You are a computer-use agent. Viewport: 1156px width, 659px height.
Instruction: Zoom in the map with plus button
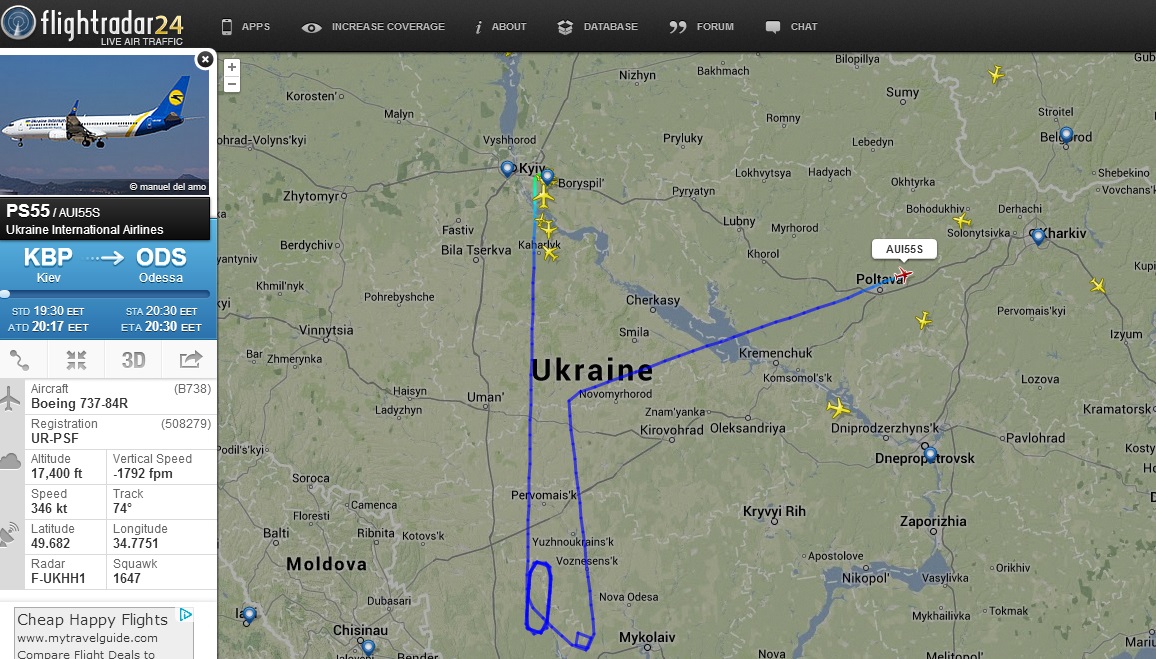click(x=231, y=67)
